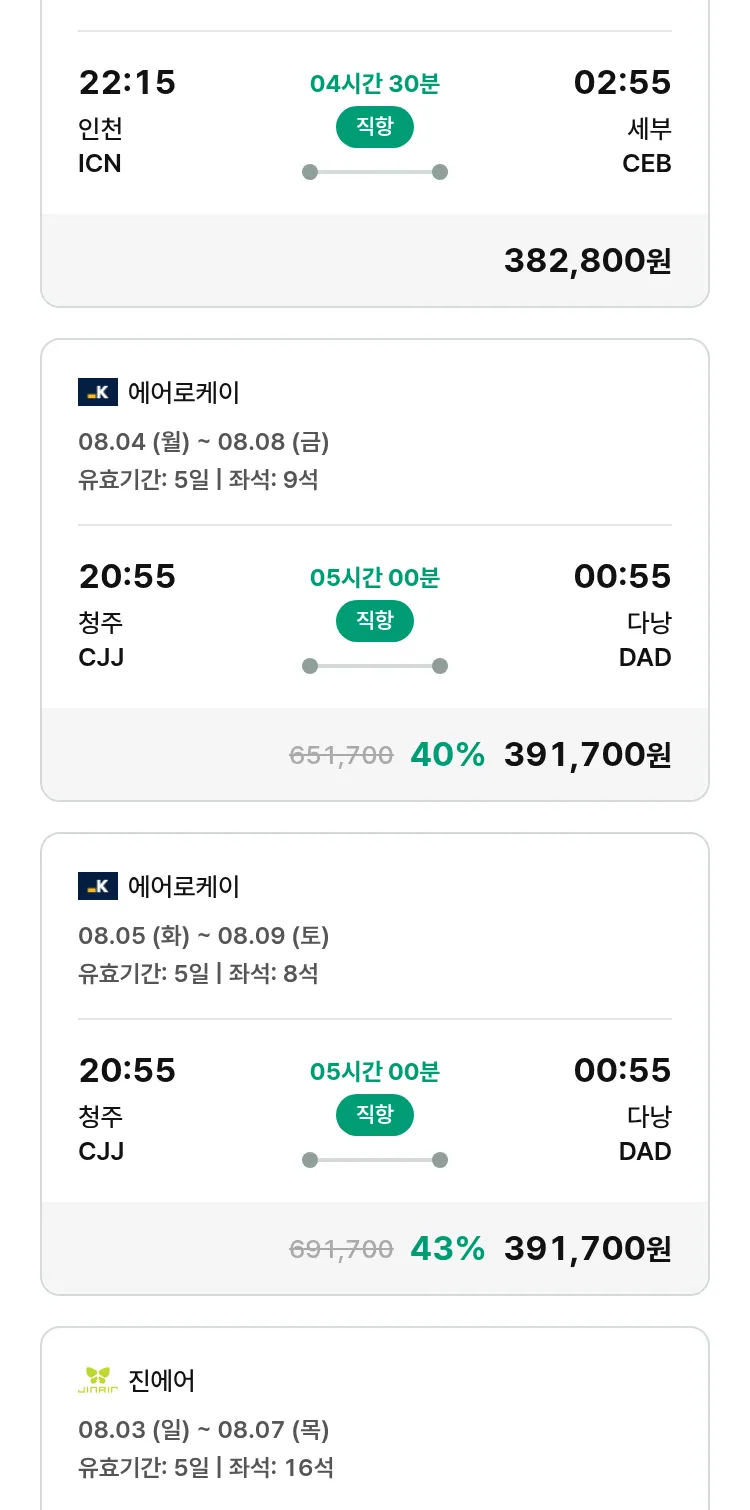750x1510 pixels.
Task: Click the Aero K logo on the 08.04 flight
Action: point(98,392)
